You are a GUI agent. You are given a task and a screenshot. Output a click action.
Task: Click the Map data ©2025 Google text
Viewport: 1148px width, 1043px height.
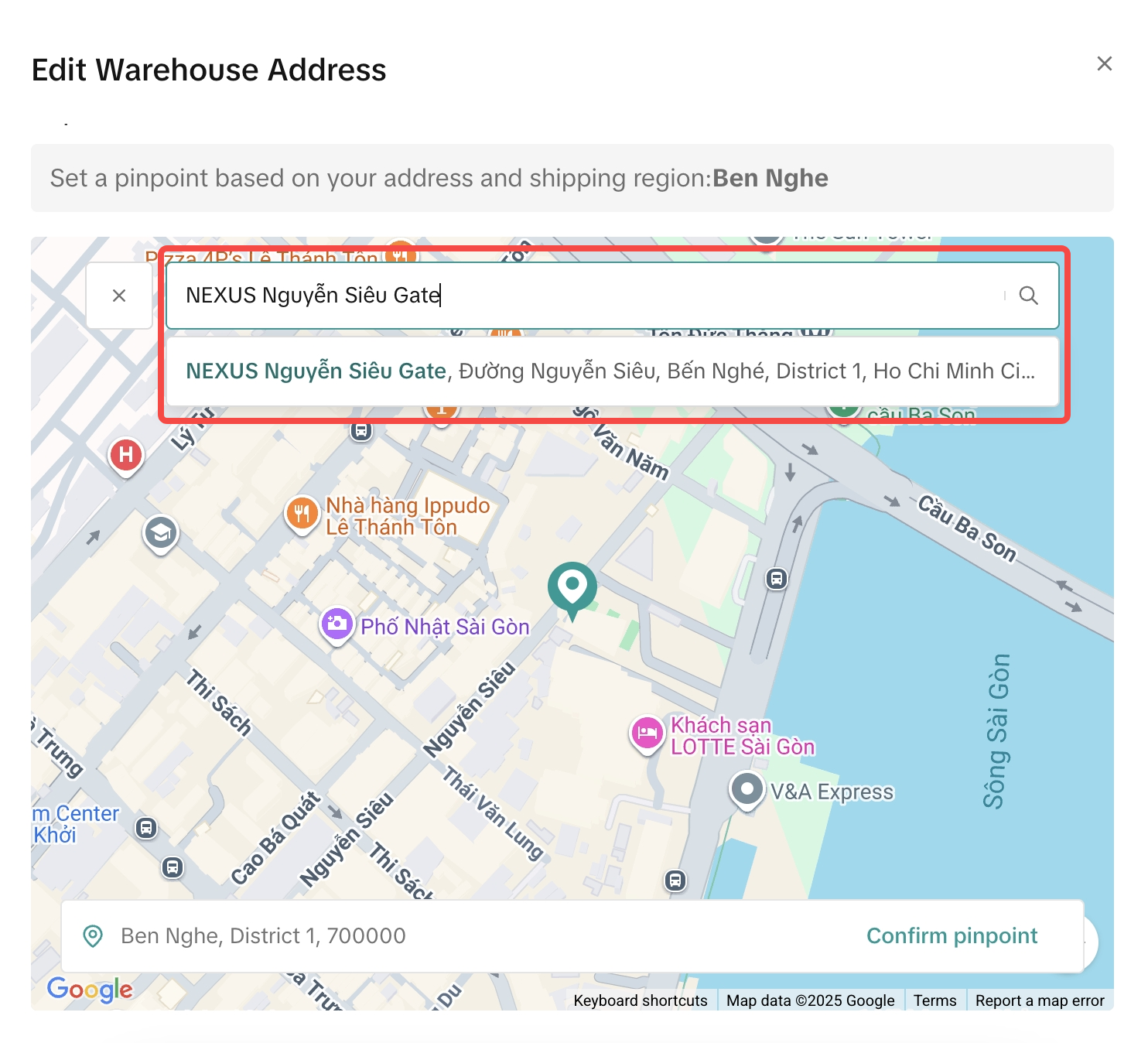(810, 1000)
